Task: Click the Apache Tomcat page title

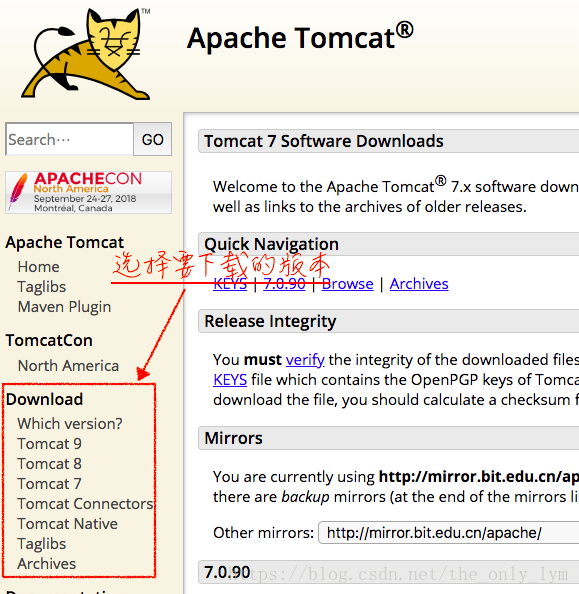Action: (x=300, y=38)
